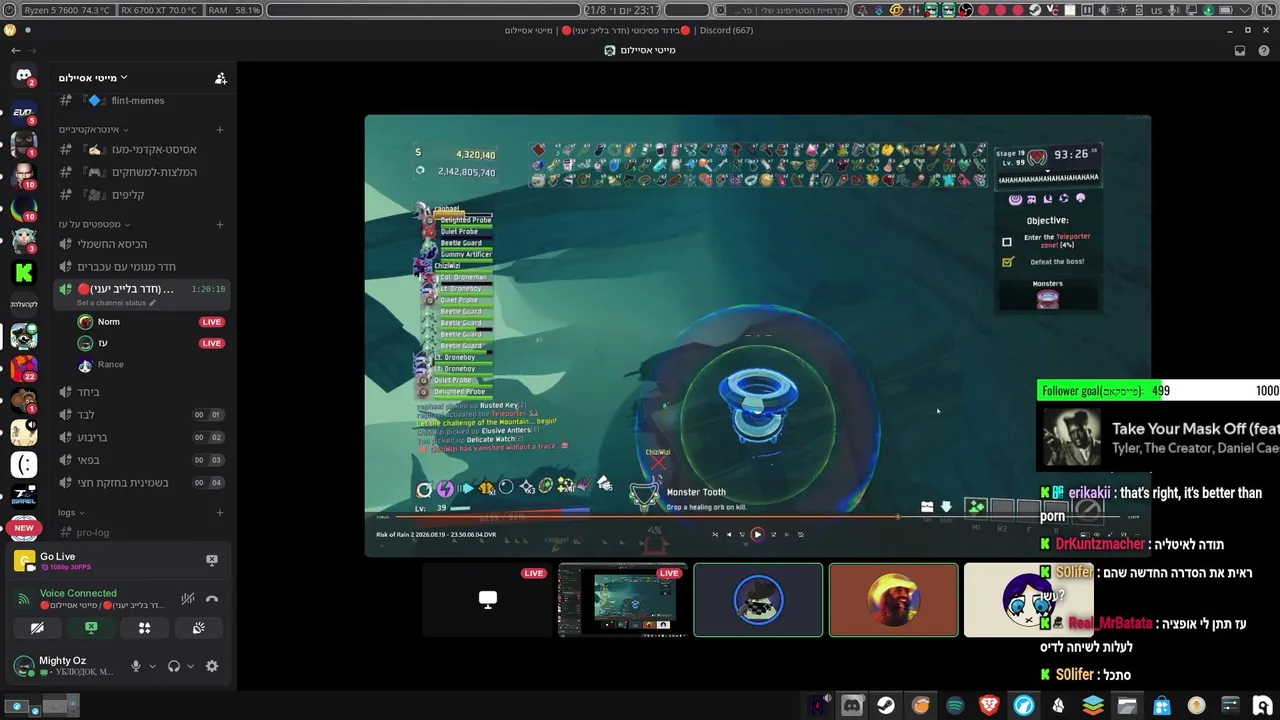Viewport: 1280px width, 720px height.
Task: Jump to NEW unread servers
Action: (x=24, y=528)
